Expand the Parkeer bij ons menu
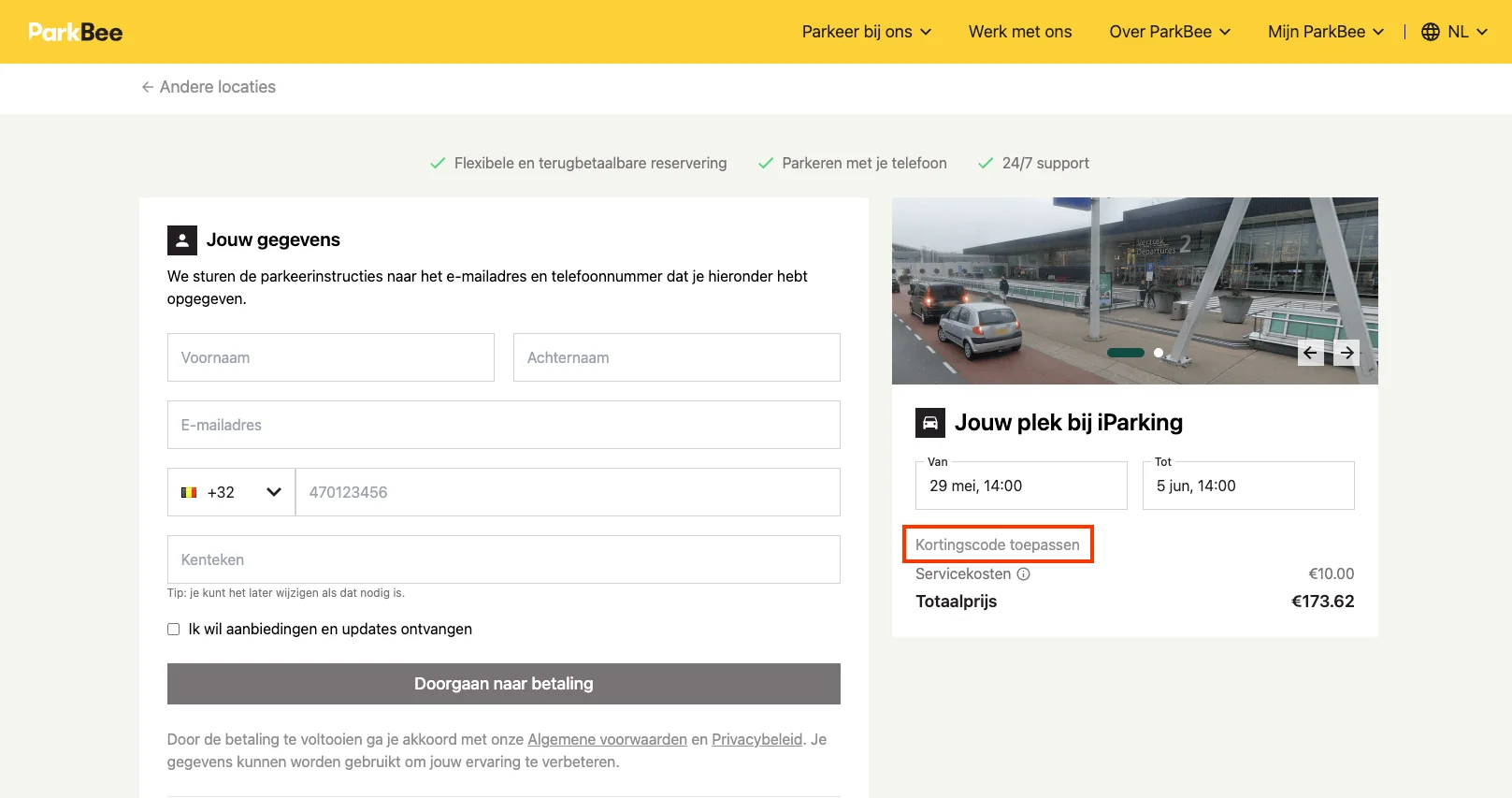Image resolution: width=1512 pixels, height=798 pixels. [867, 32]
